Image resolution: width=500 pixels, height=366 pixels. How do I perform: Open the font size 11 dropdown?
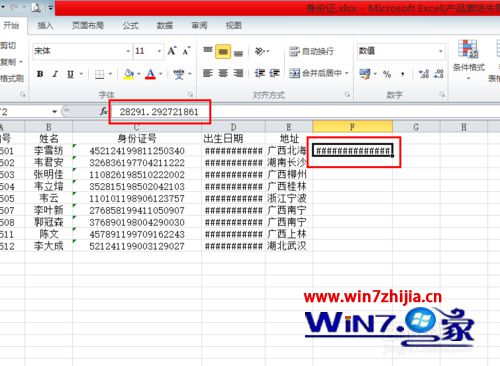[159, 51]
